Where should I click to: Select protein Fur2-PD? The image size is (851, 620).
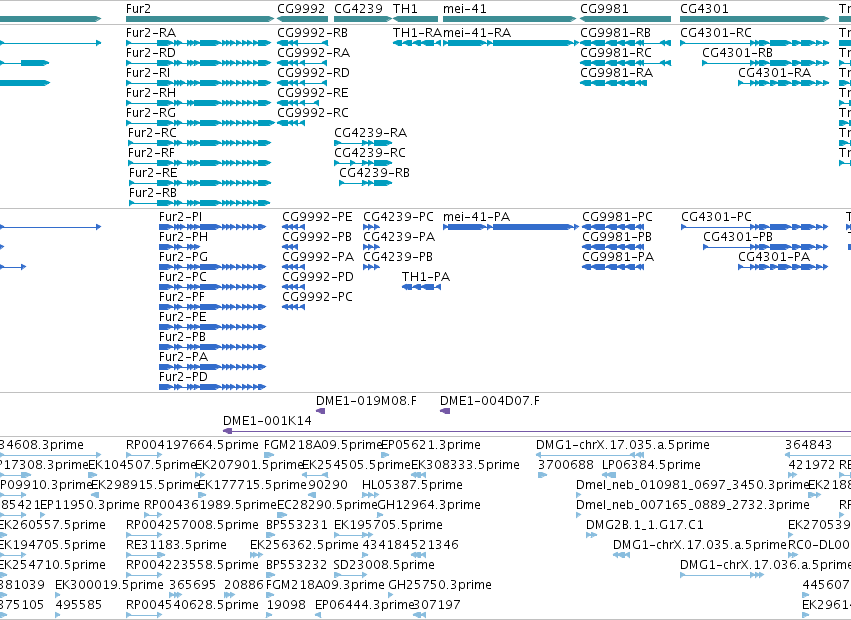[x=213, y=387]
